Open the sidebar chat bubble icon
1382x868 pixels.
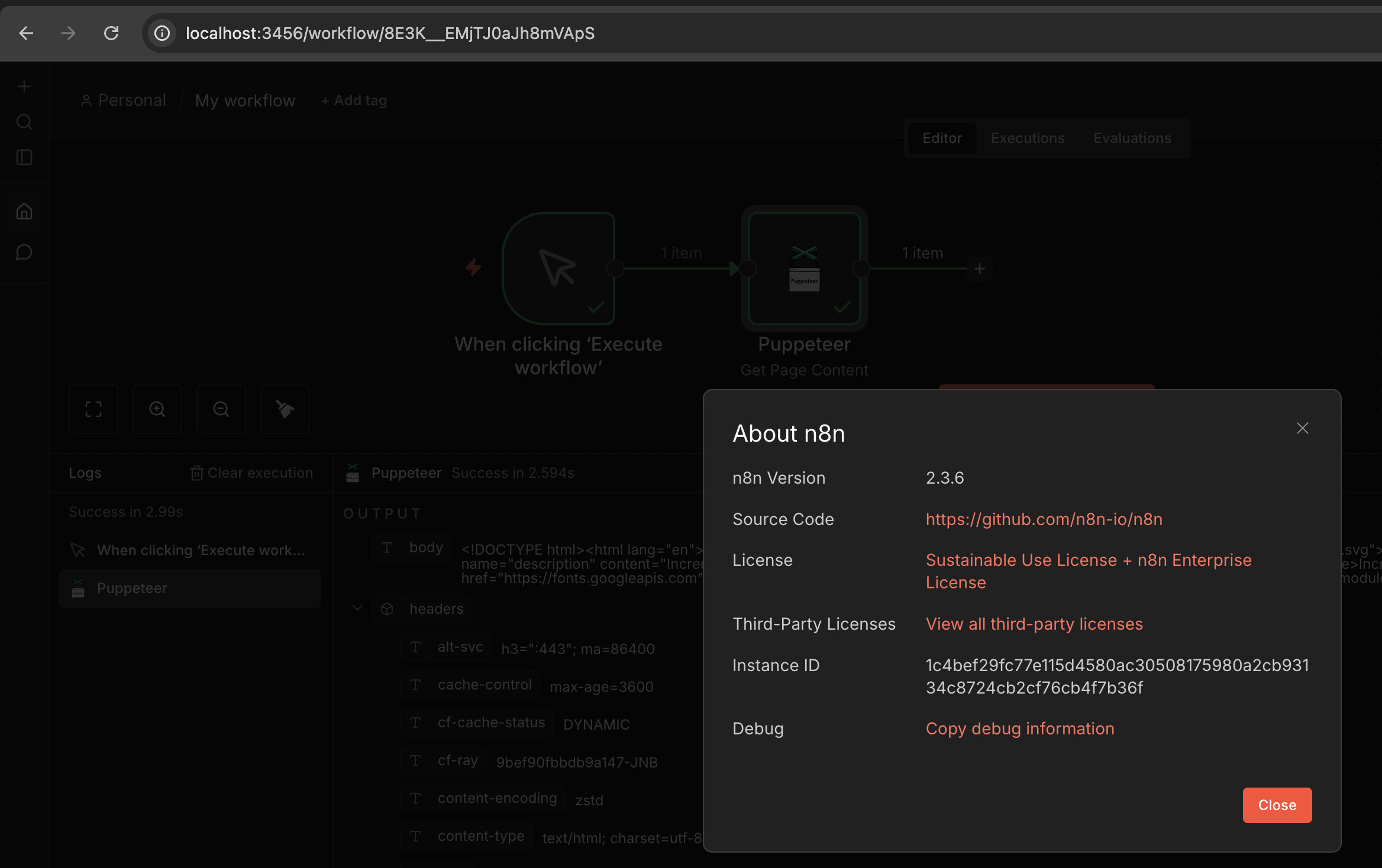click(x=24, y=252)
